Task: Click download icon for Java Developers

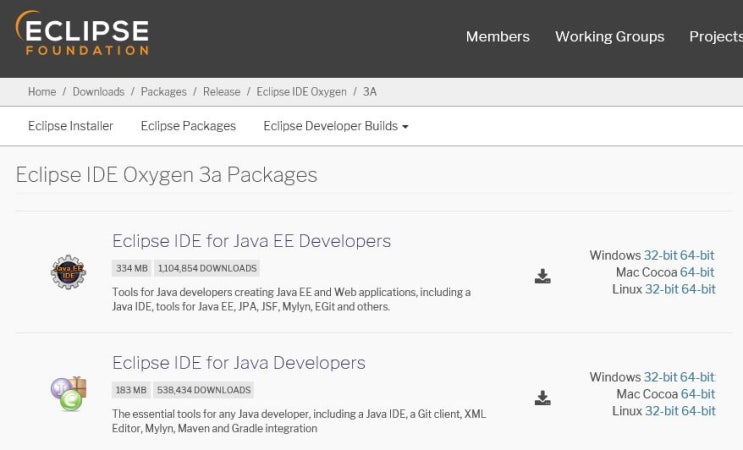Action: [x=542, y=398]
